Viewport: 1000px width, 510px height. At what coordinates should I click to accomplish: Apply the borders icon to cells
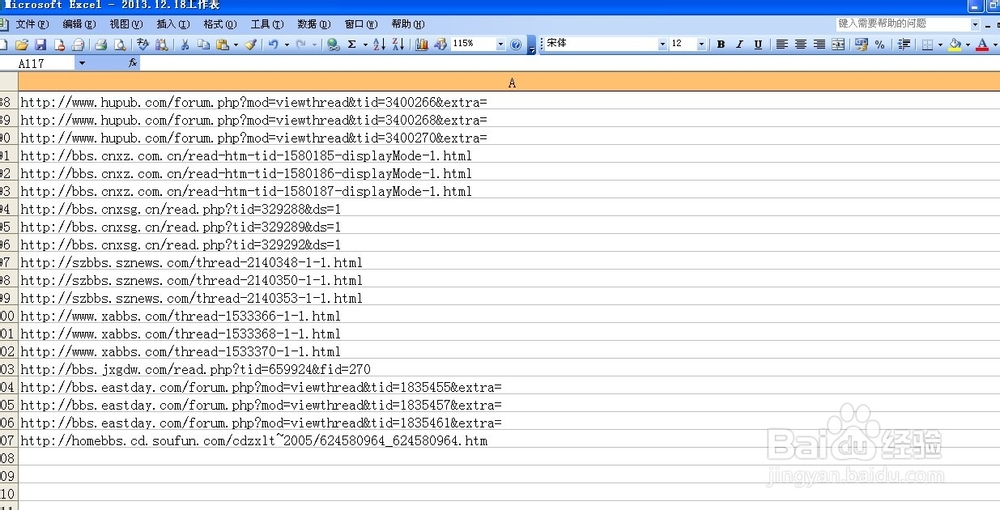tap(928, 45)
